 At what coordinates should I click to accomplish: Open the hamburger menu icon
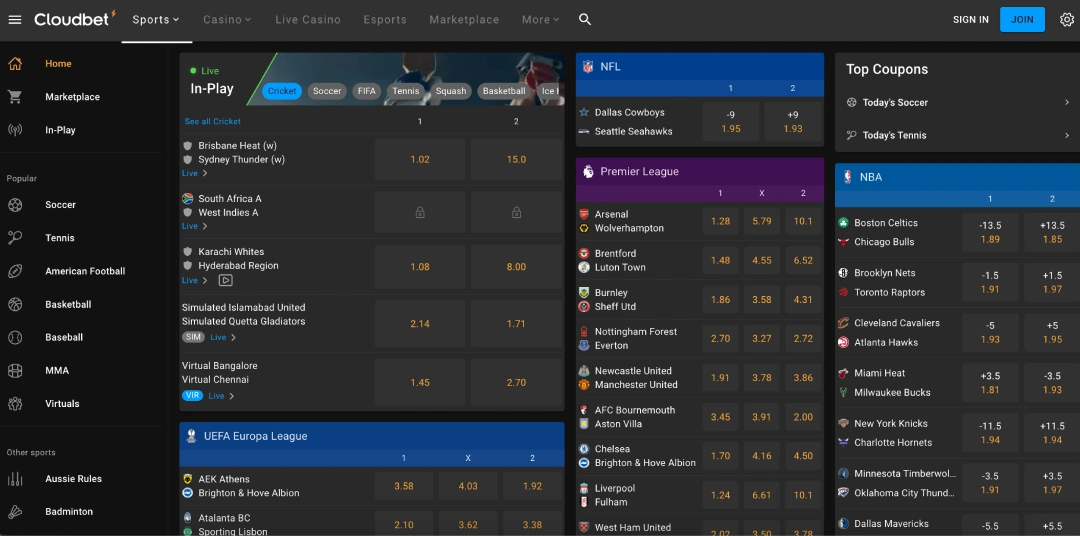pyautogui.click(x=14, y=19)
